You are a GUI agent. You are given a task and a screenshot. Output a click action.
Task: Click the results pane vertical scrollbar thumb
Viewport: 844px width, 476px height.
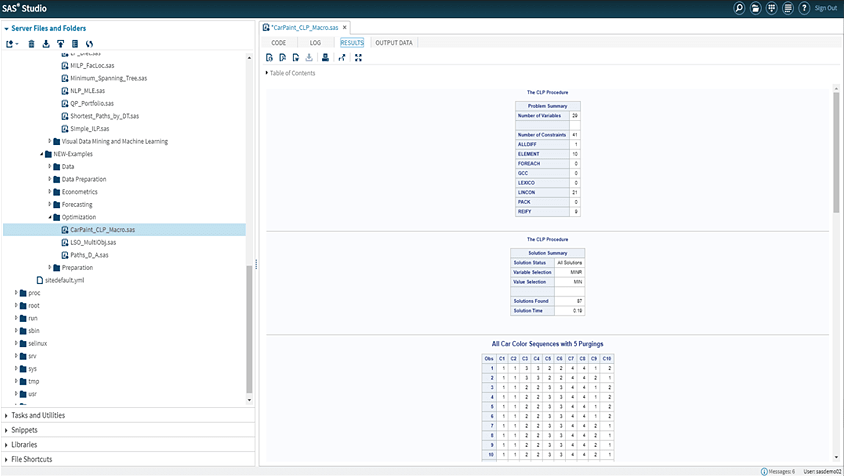[836, 153]
